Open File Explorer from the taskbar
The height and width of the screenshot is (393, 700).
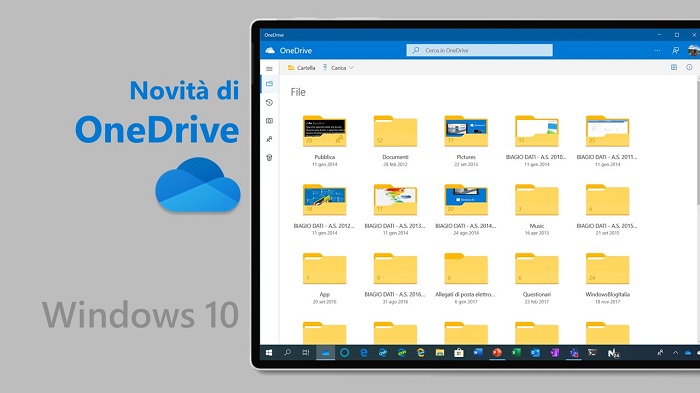pyautogui.click(x=440, y=353)
